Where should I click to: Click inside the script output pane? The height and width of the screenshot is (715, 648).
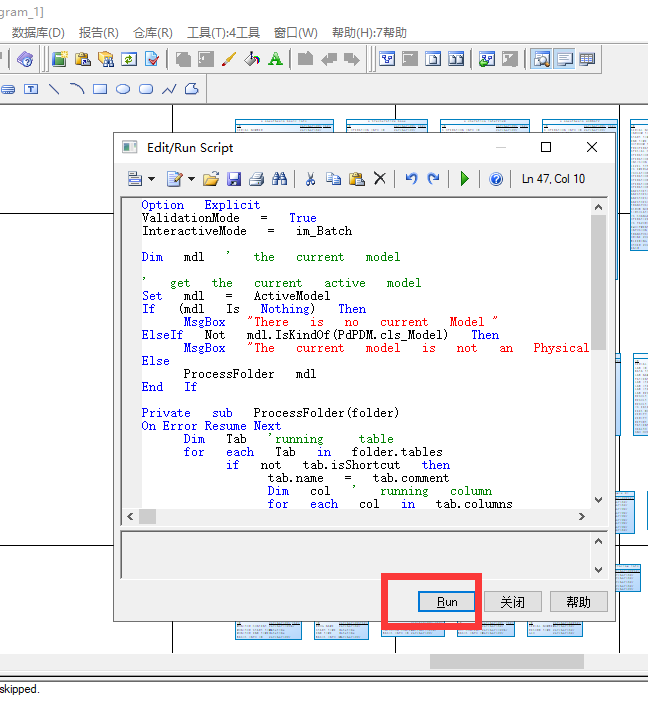point(357,555)
